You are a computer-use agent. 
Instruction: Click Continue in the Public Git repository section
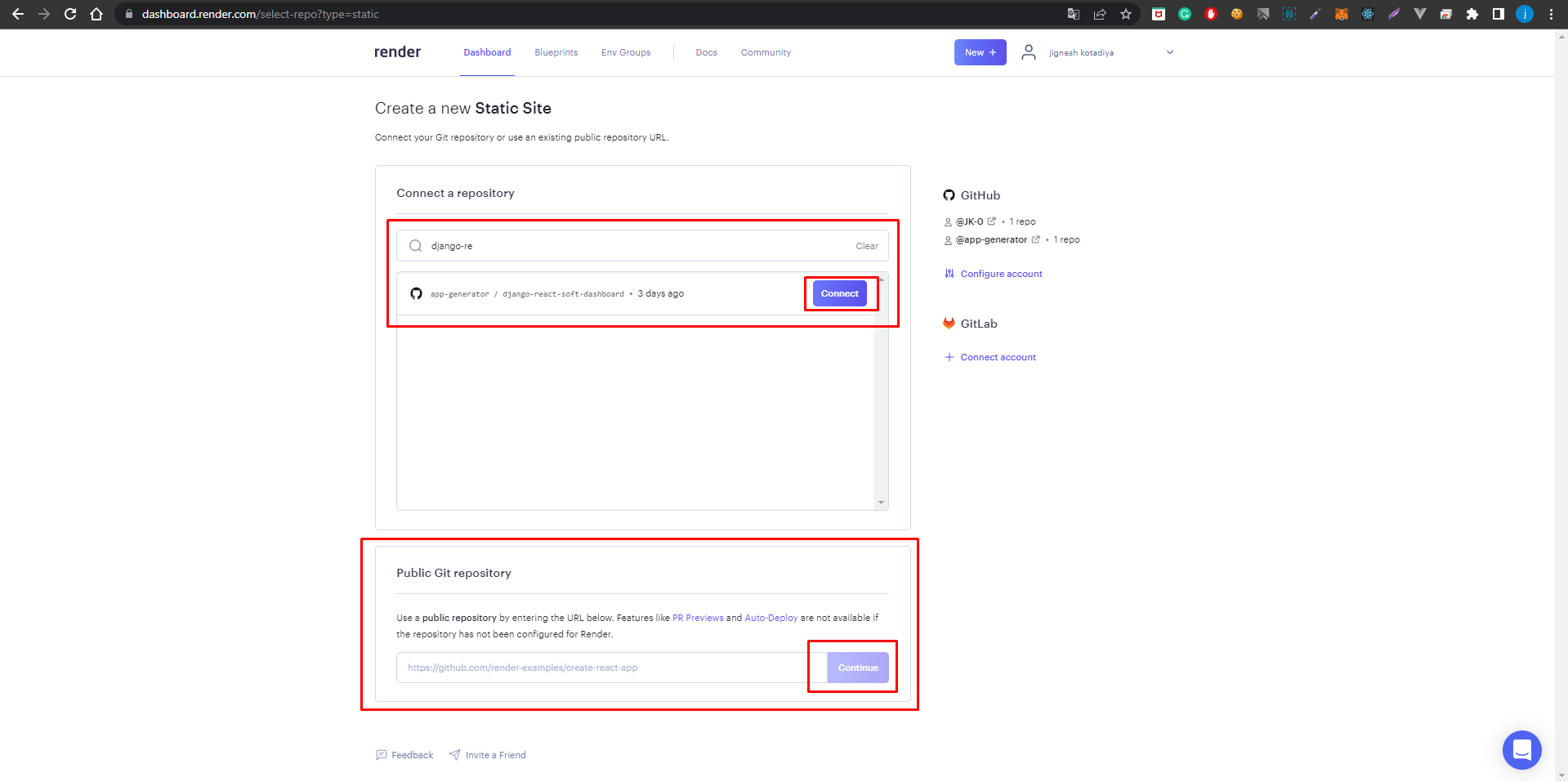[x=858, y=667]
